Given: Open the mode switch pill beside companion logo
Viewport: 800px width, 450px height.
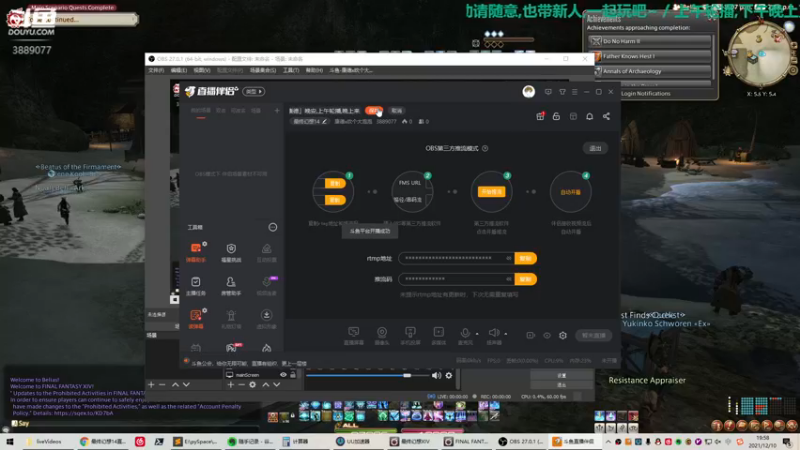Looking at the screenshot, I should [x=254, y=92].
